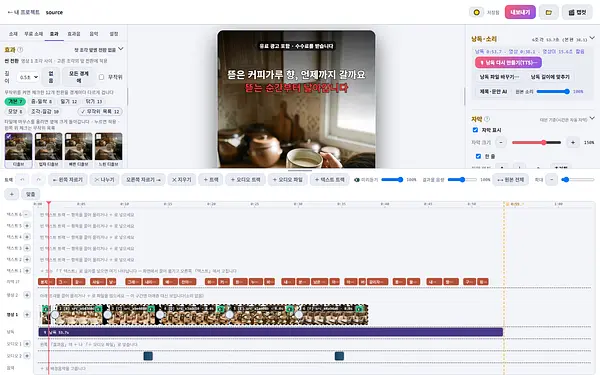
Task: Collapse the 효과 section chevron
Action: [121, 49]
